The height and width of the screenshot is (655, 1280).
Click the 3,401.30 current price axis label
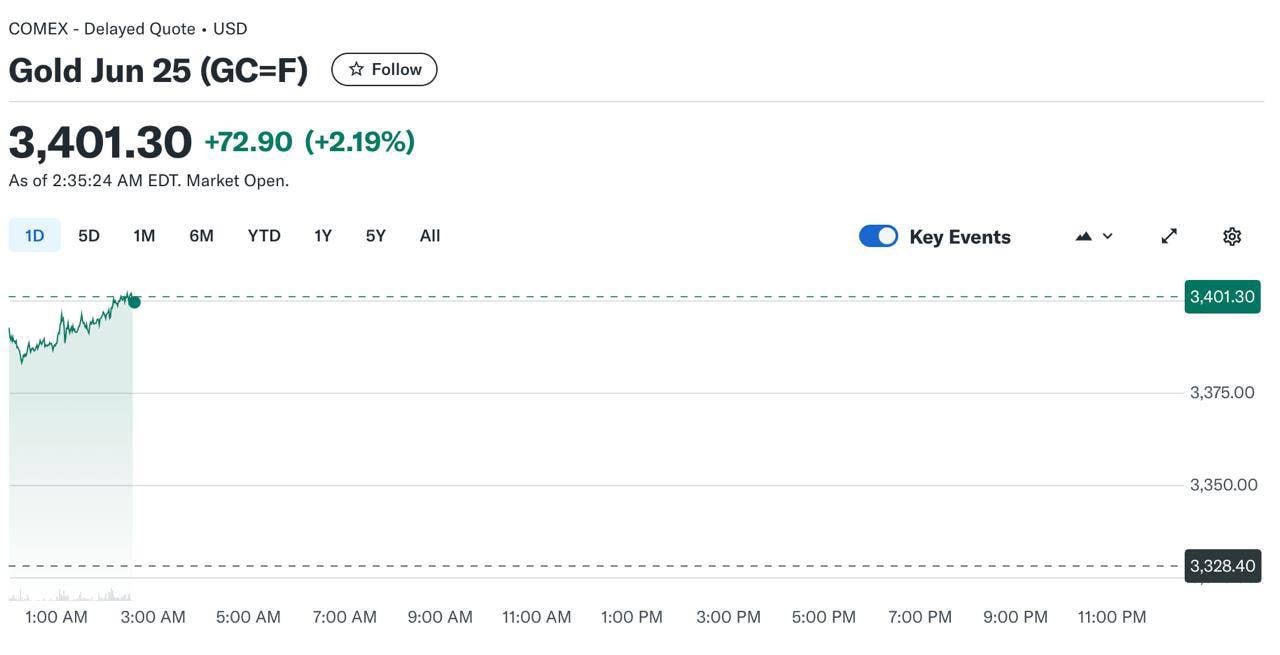click(1222, 297)
